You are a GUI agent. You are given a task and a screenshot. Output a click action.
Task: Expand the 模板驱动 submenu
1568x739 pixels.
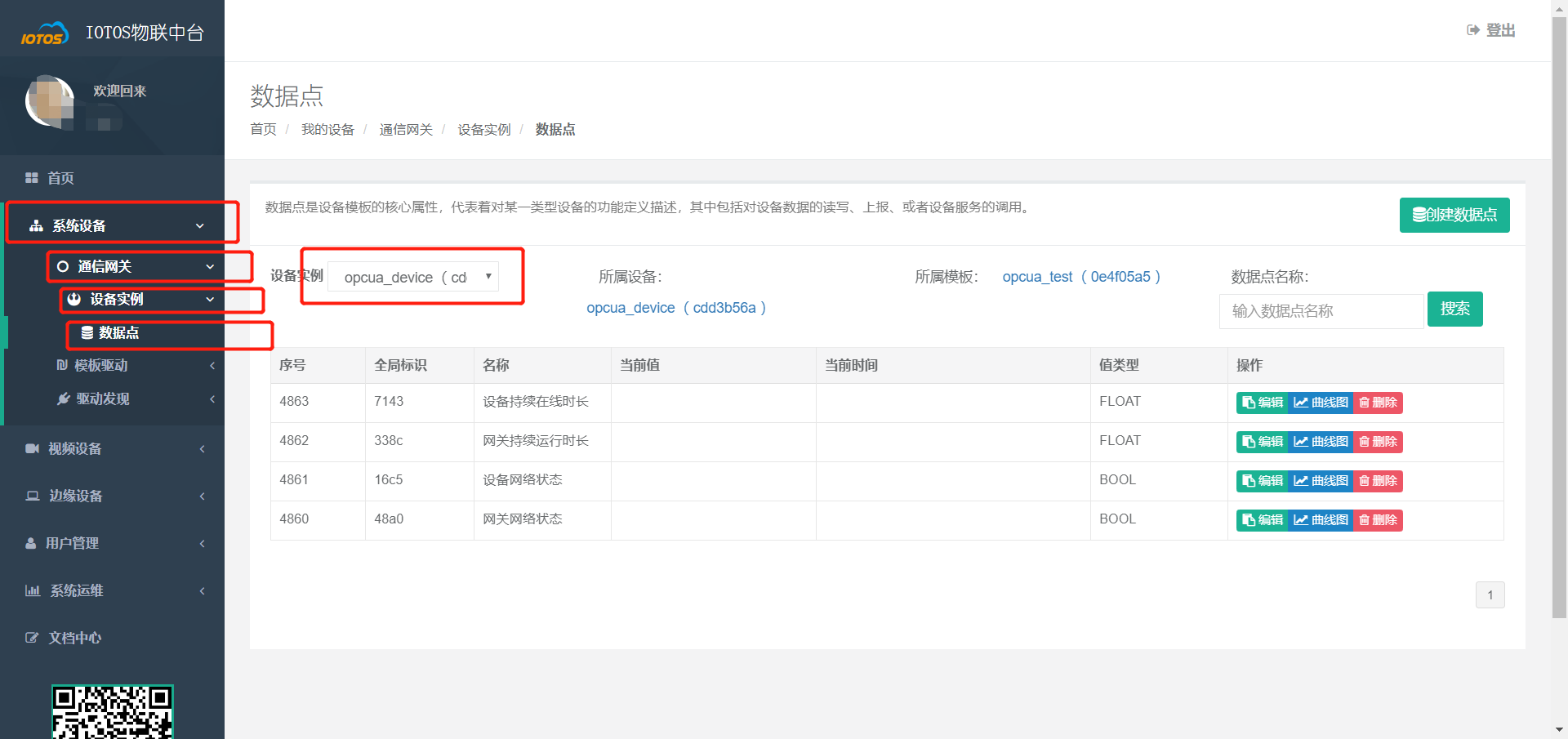pos(101,366)
